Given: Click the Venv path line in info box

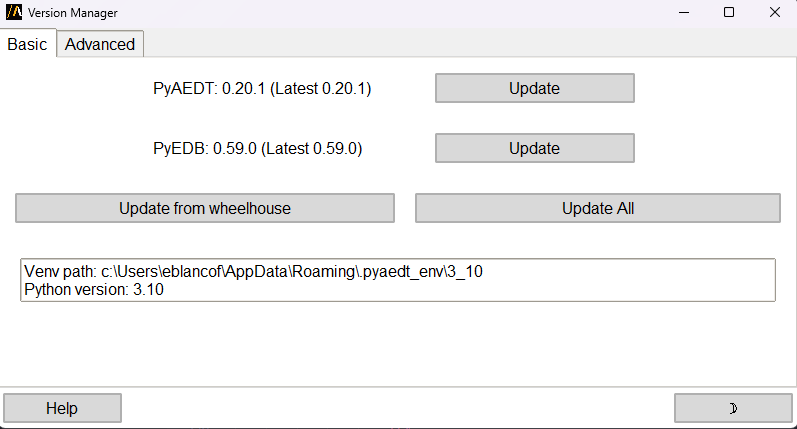Looking at the screenshot, I should [x=254, y=272].
